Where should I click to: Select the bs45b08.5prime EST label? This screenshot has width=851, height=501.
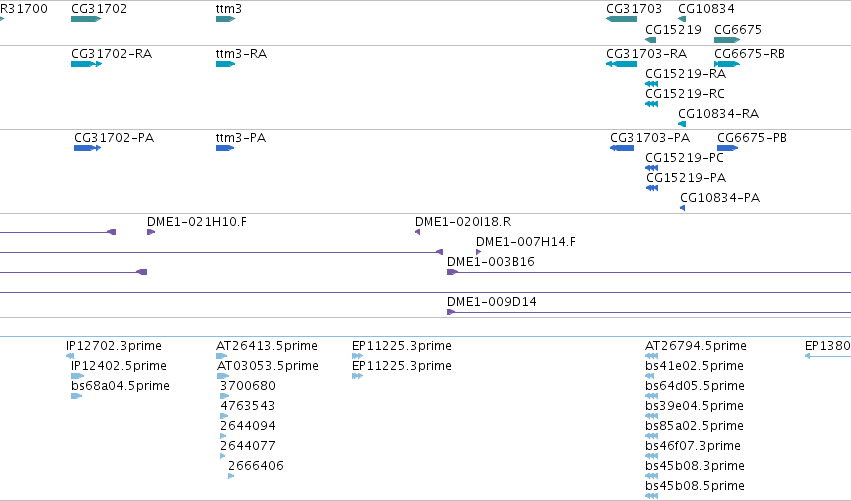coord(695,486)
